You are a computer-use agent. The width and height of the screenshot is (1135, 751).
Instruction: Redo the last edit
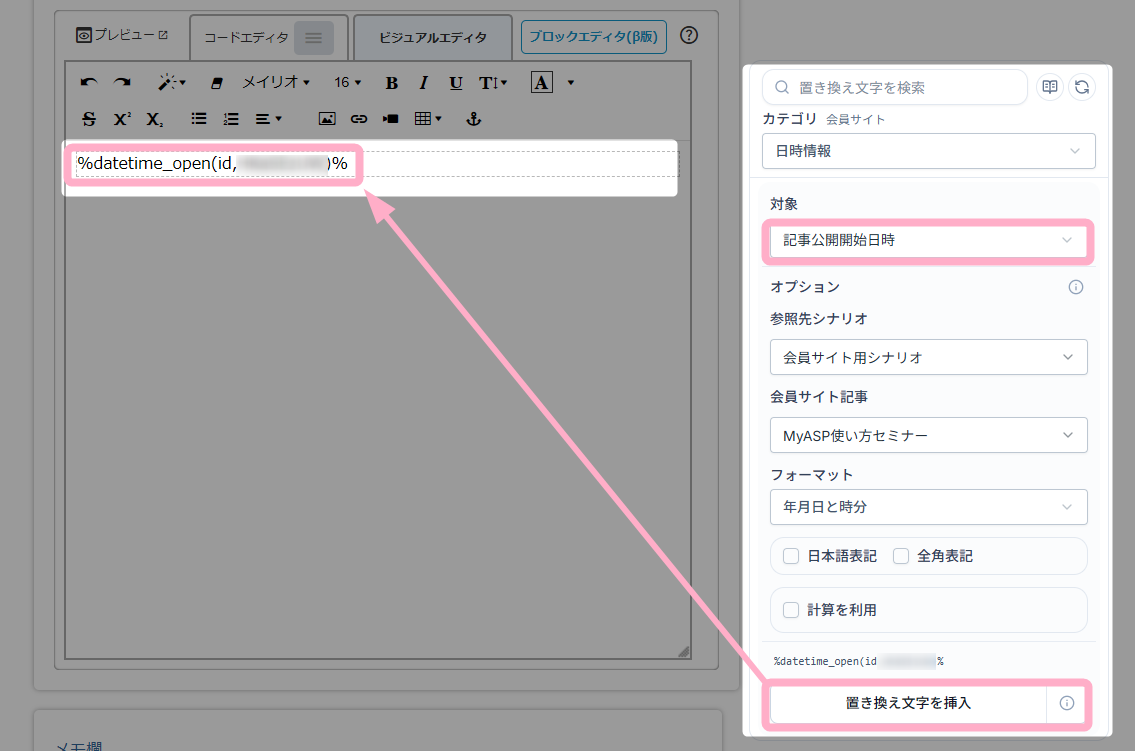(x=122, y=82)
